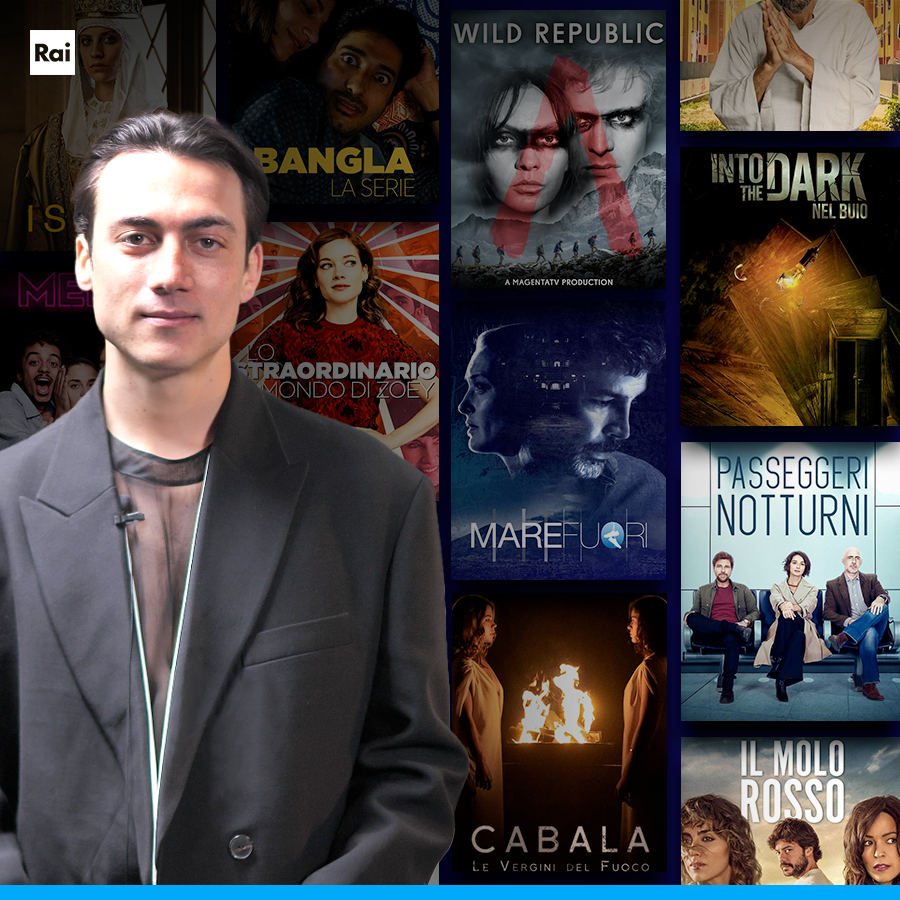Click the 'Le Vergini del Fuoco' text
This screenshot has height=900, width=900.
tap(560, 866)
